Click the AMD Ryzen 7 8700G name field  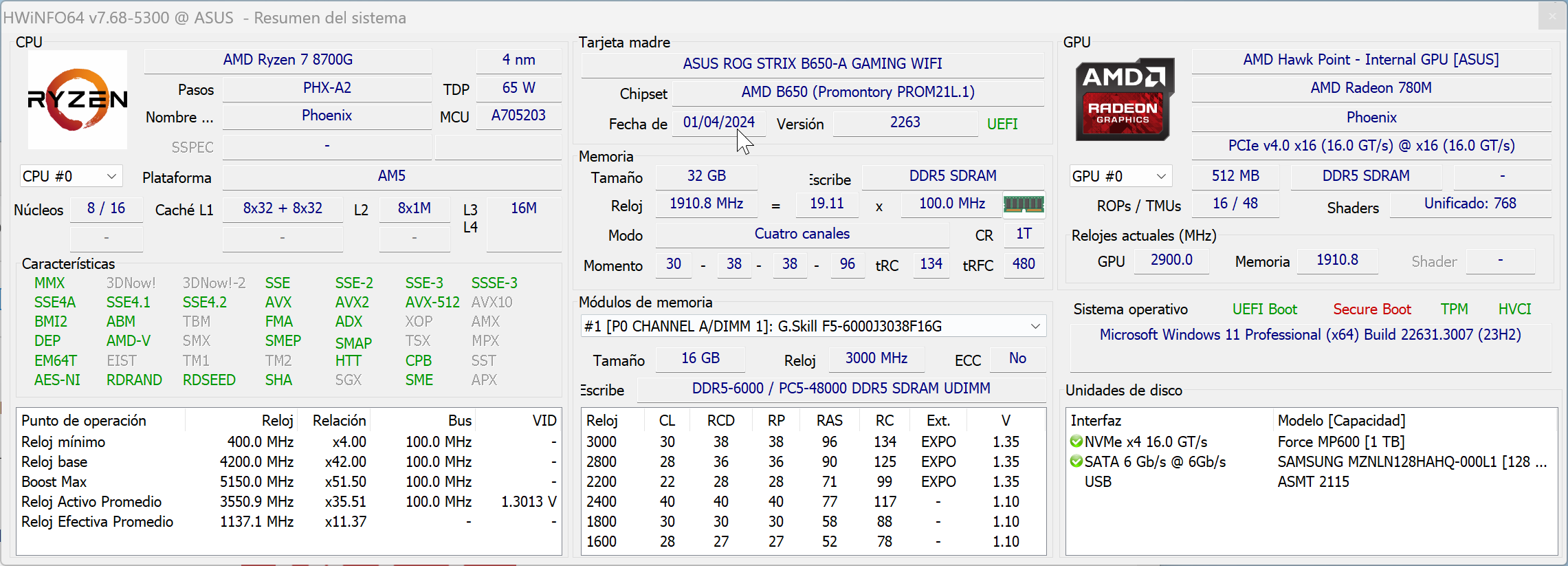coord(287,60)
